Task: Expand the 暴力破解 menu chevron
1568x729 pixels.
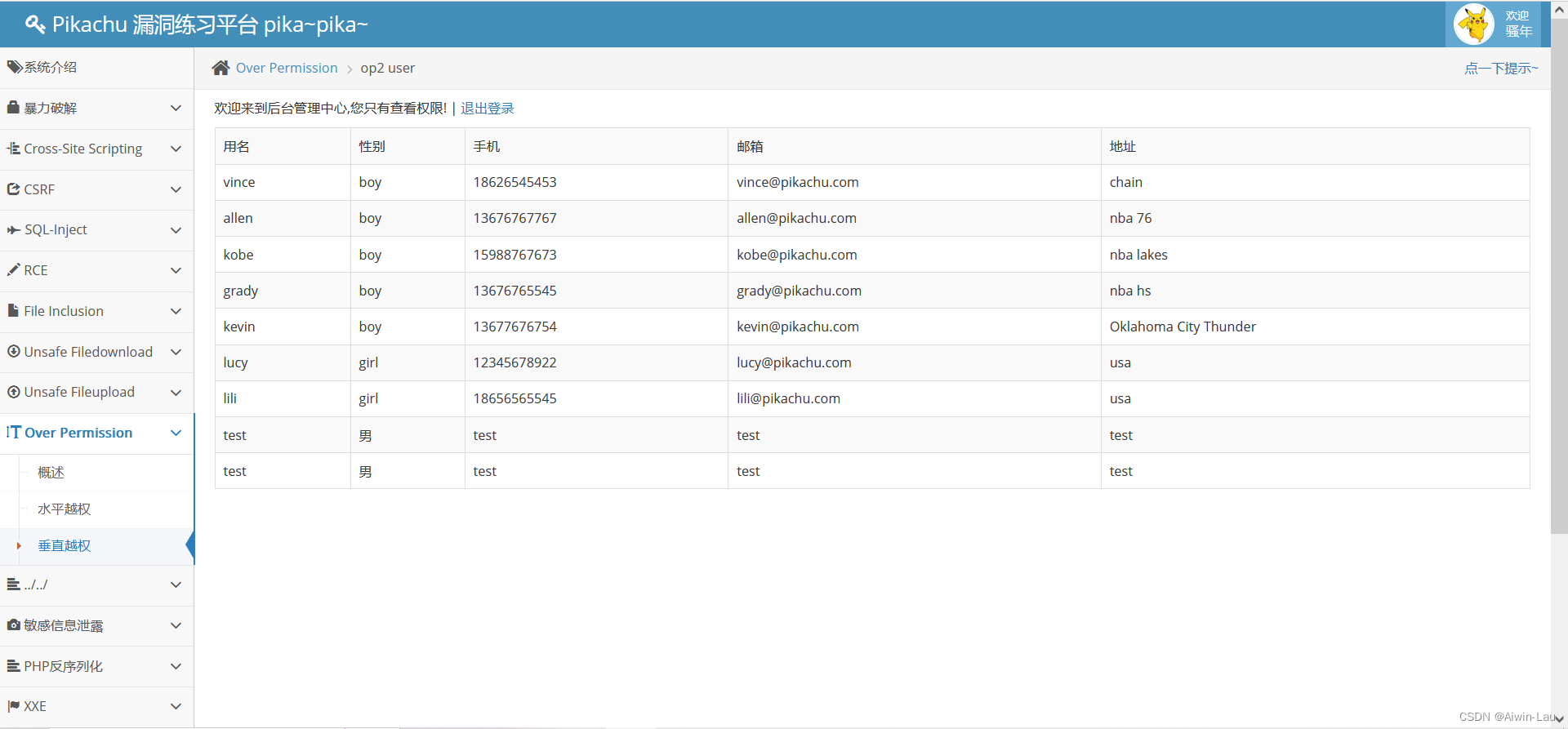Action: [176, 108]
